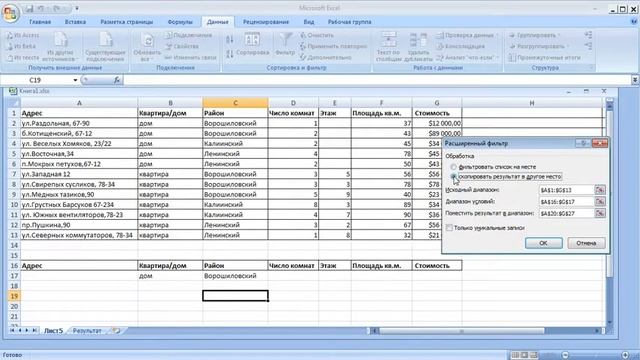The image size is (640, 360).
Task: Show detail icon in Структура group
Action: point(588,36)
